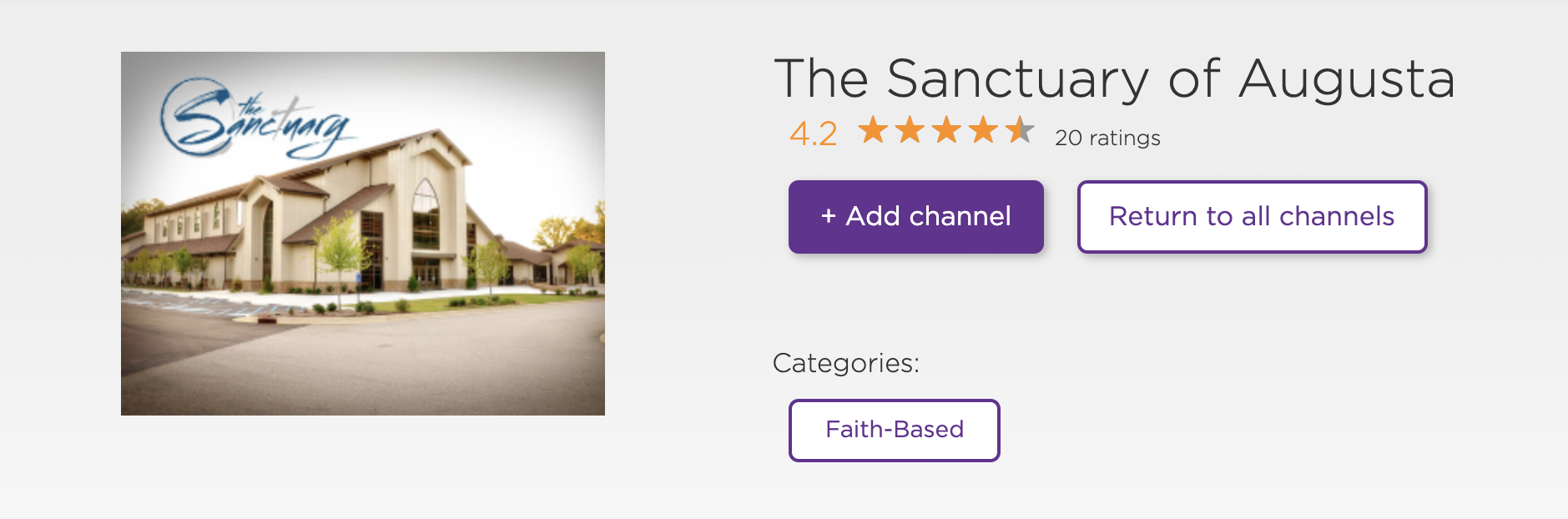Click the third rating star

click(x=947, y=130)
